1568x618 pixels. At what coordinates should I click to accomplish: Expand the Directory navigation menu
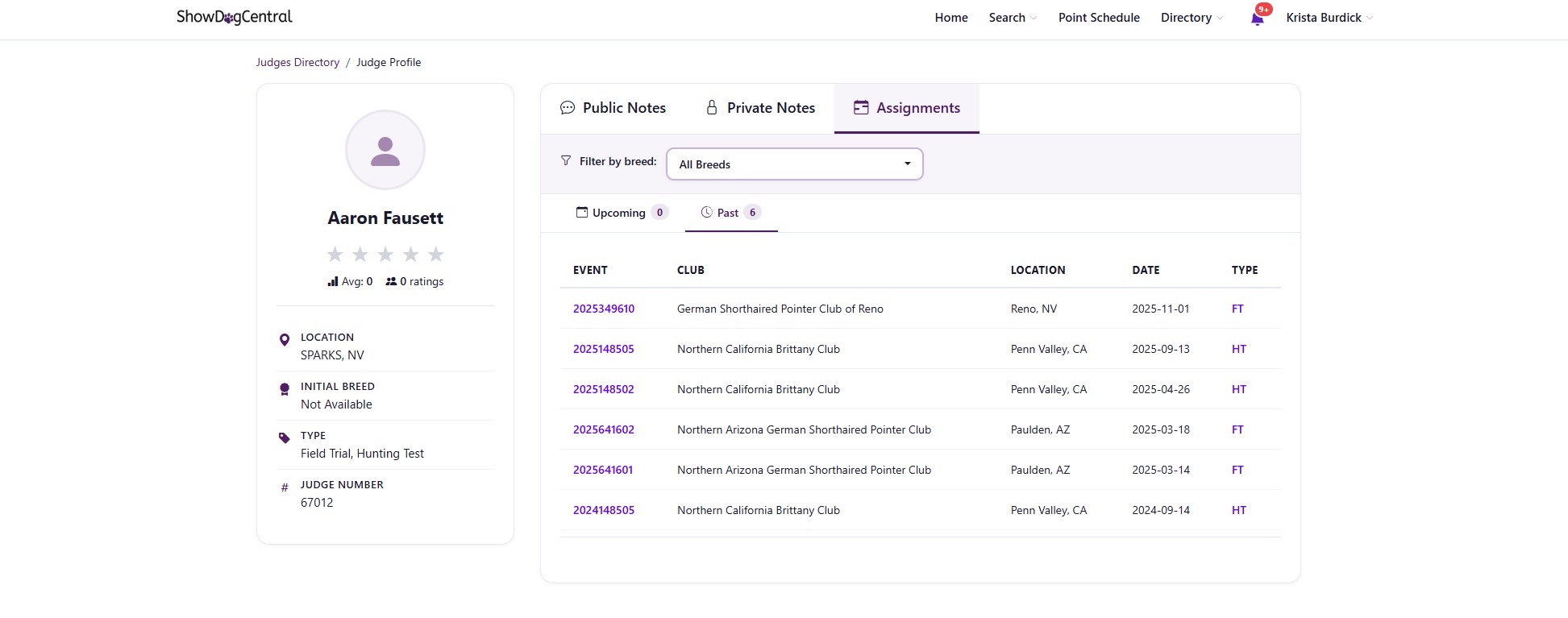pyautogui.click(x=1192, y=18)
